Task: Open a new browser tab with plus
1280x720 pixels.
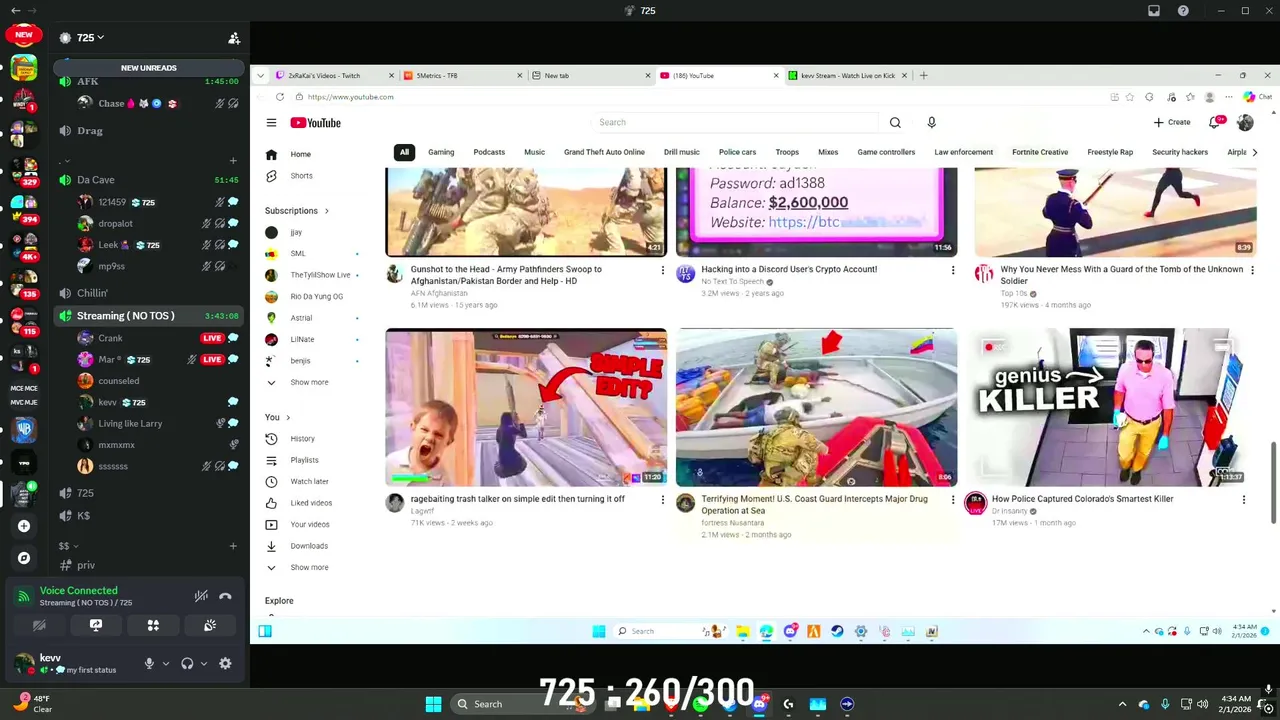Action: tap(923, 76)
